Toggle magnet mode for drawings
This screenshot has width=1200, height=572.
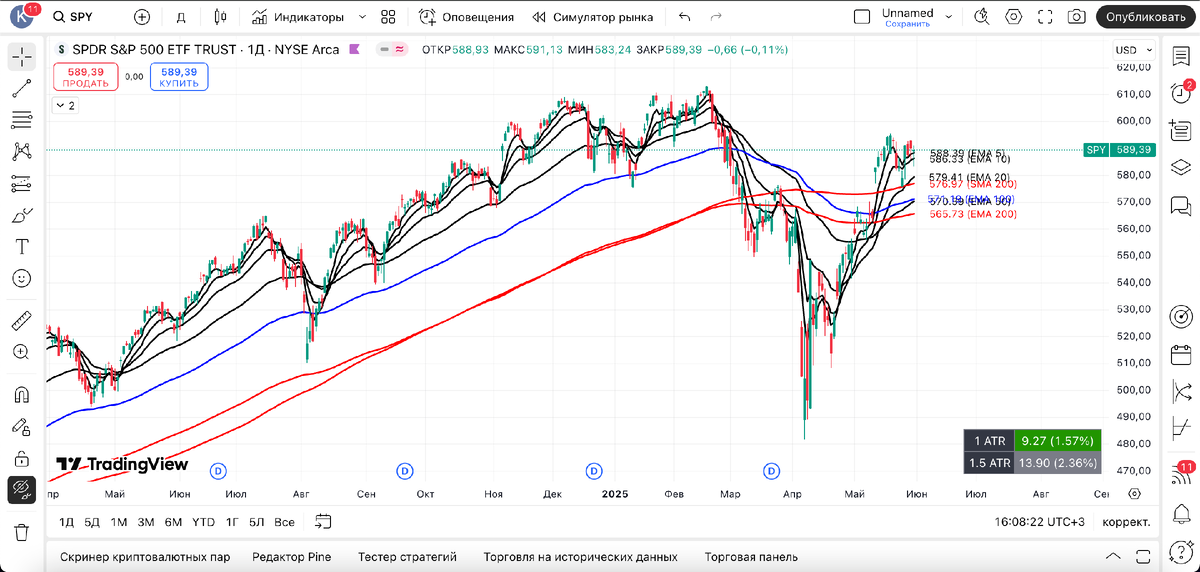click(21, 394)
